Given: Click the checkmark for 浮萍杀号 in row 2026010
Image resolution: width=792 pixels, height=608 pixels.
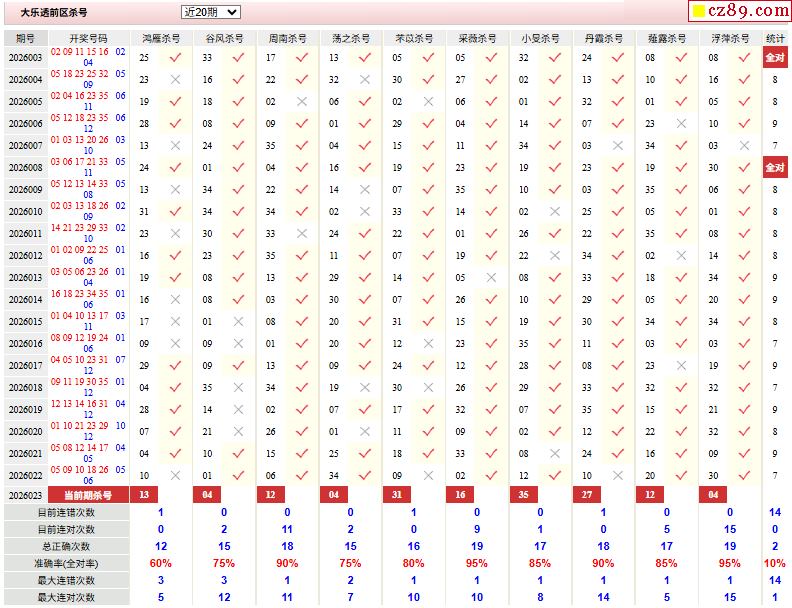Looking at the screenshot, I should point(743,211).
